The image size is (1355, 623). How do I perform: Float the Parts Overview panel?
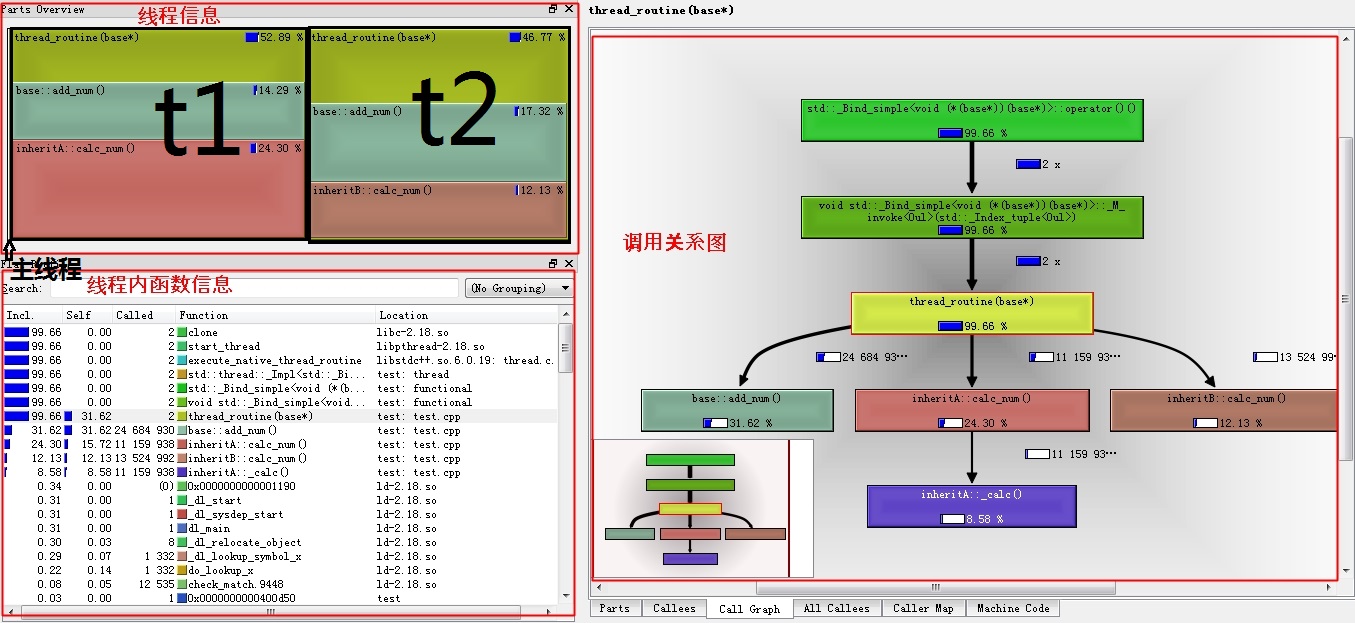point(553,9)
